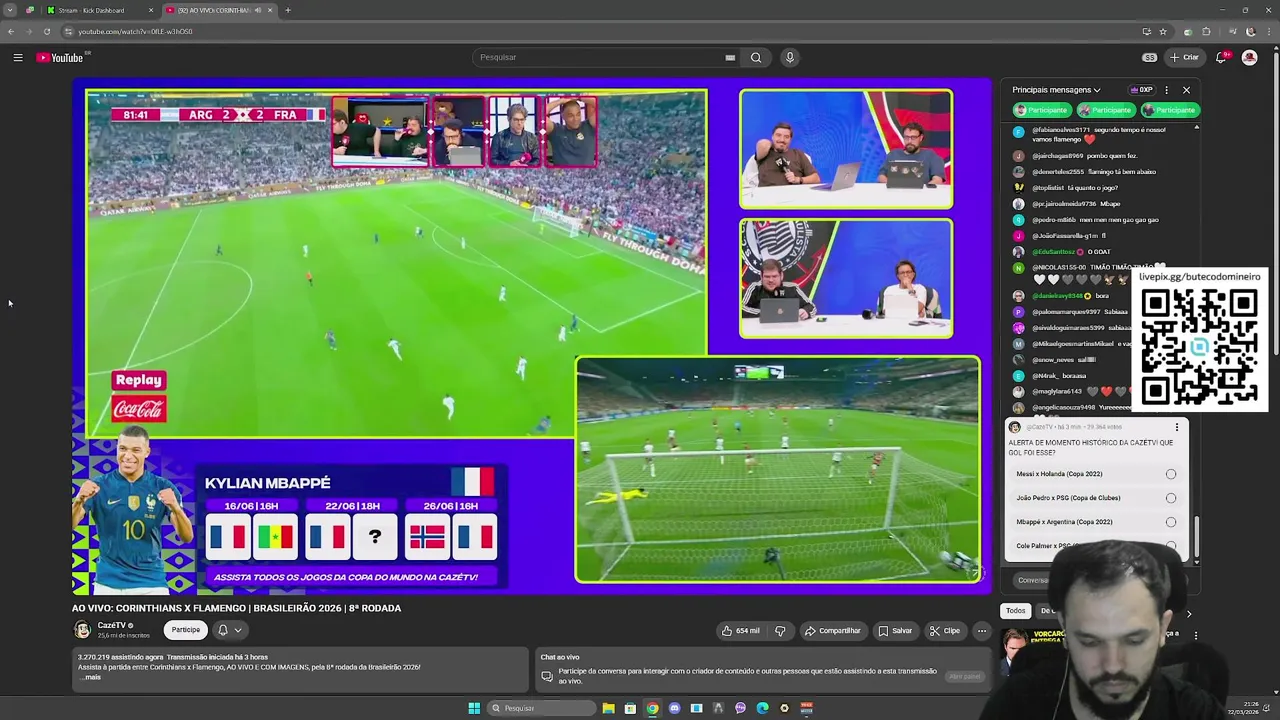The height and width of the screenshot is (720, 1280).
Task: Click the Salvar save button
Action: click(895, 631)
